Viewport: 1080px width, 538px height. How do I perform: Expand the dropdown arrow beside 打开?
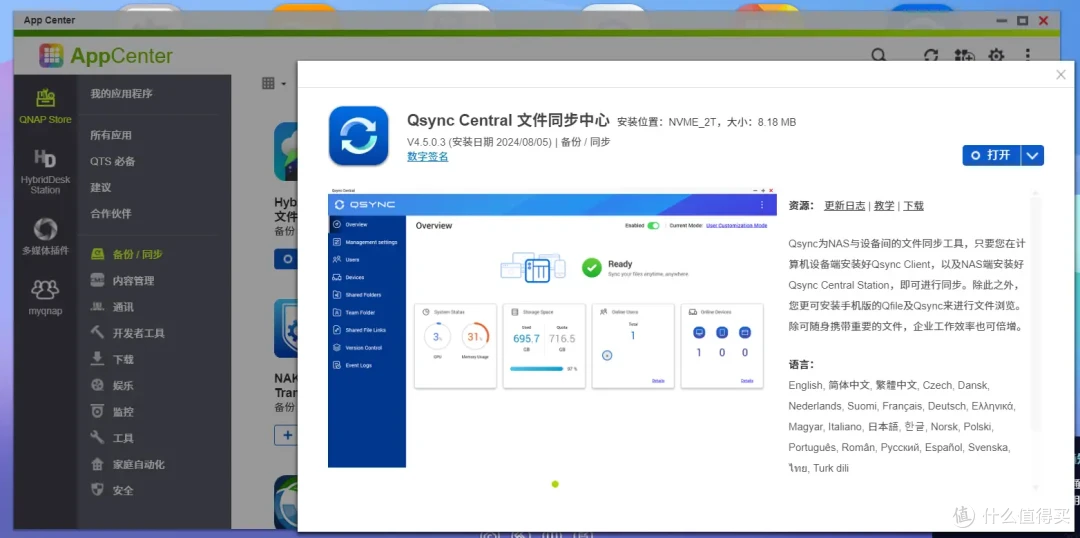[x=1032, y=155]
